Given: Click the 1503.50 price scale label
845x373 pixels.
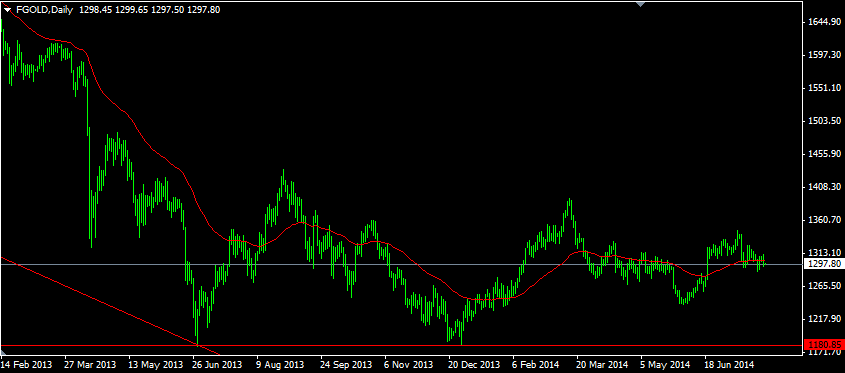Looking at the screenshot, I should tap(824, 121).
